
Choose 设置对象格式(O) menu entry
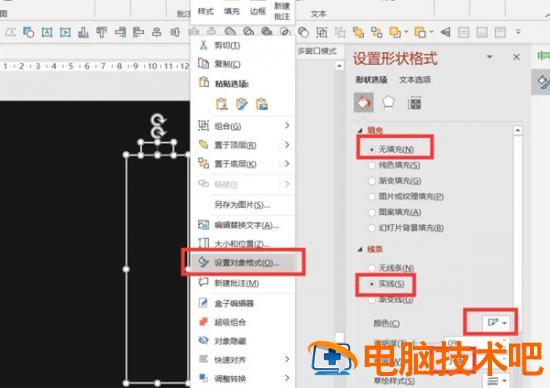click(242, 262)
